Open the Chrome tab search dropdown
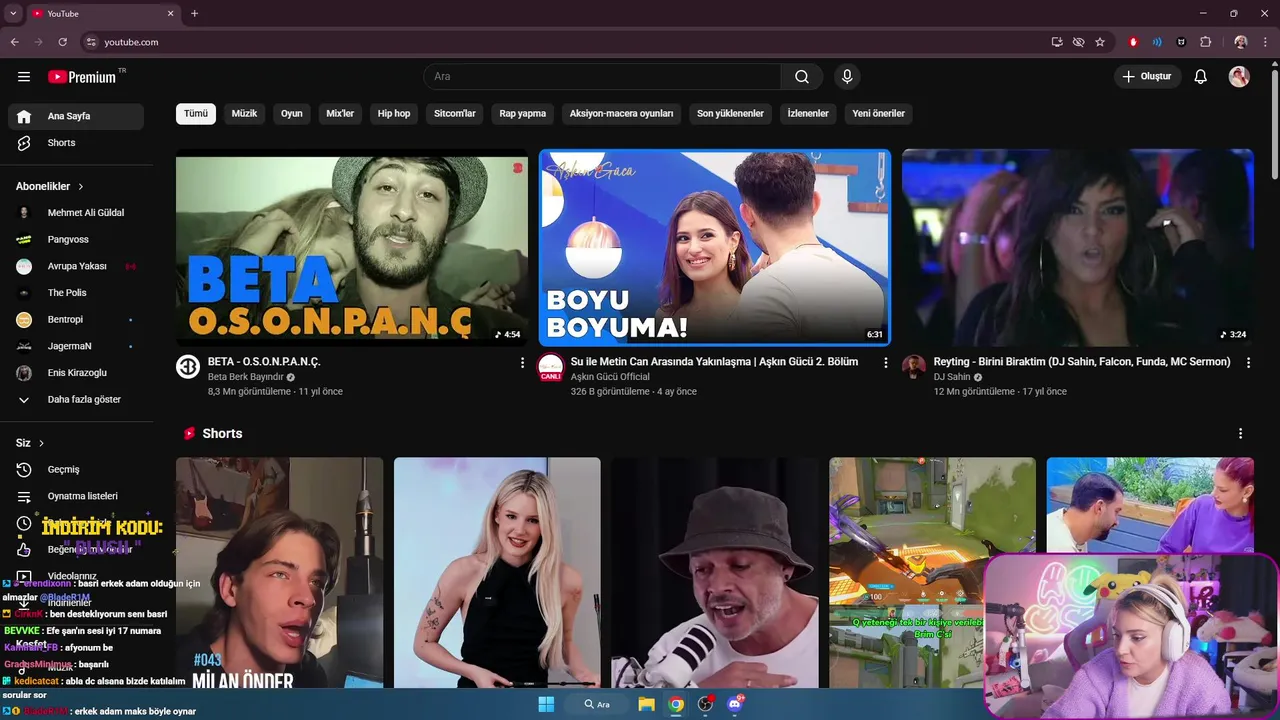Viewport: 1280px width, 720px height. coord(13,14)
